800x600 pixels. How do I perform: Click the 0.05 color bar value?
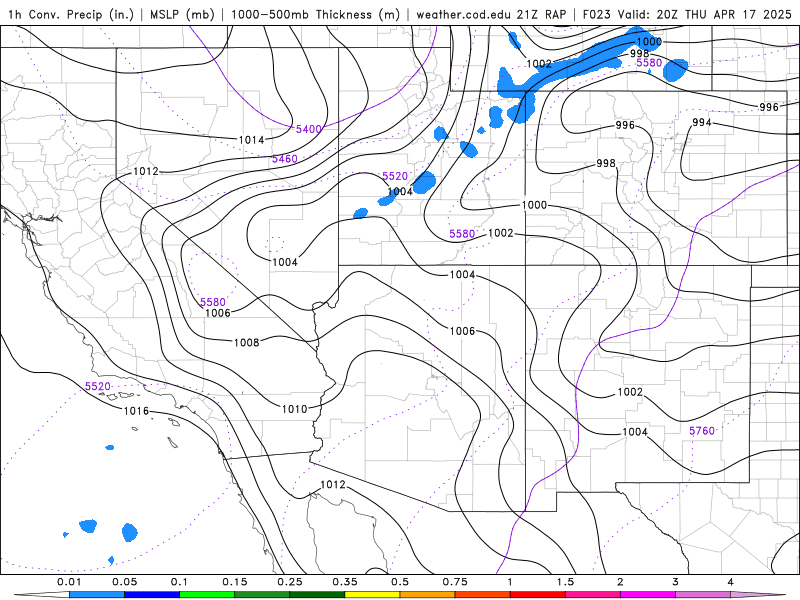[124, 582]
